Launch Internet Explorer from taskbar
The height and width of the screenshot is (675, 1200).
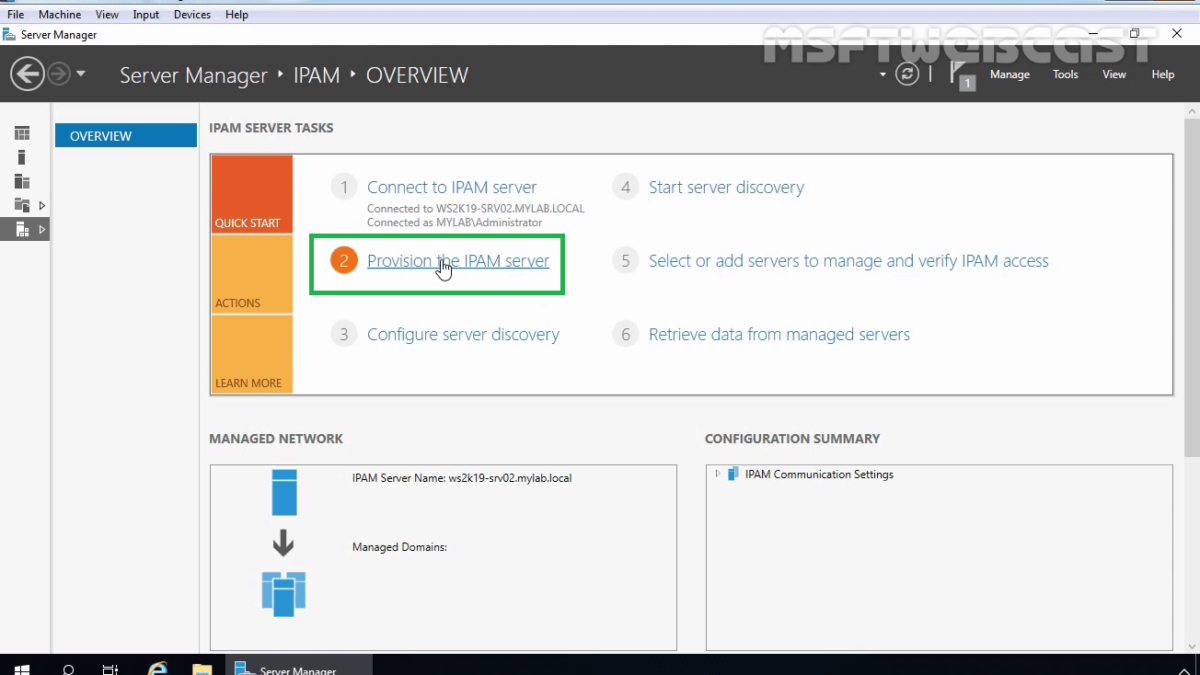click(157, 669)
